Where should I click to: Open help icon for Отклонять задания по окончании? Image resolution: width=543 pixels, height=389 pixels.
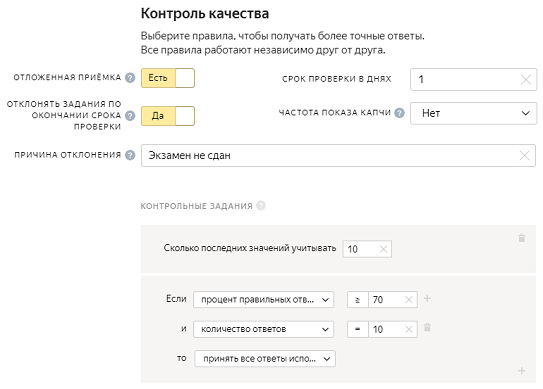coord(130,115)
